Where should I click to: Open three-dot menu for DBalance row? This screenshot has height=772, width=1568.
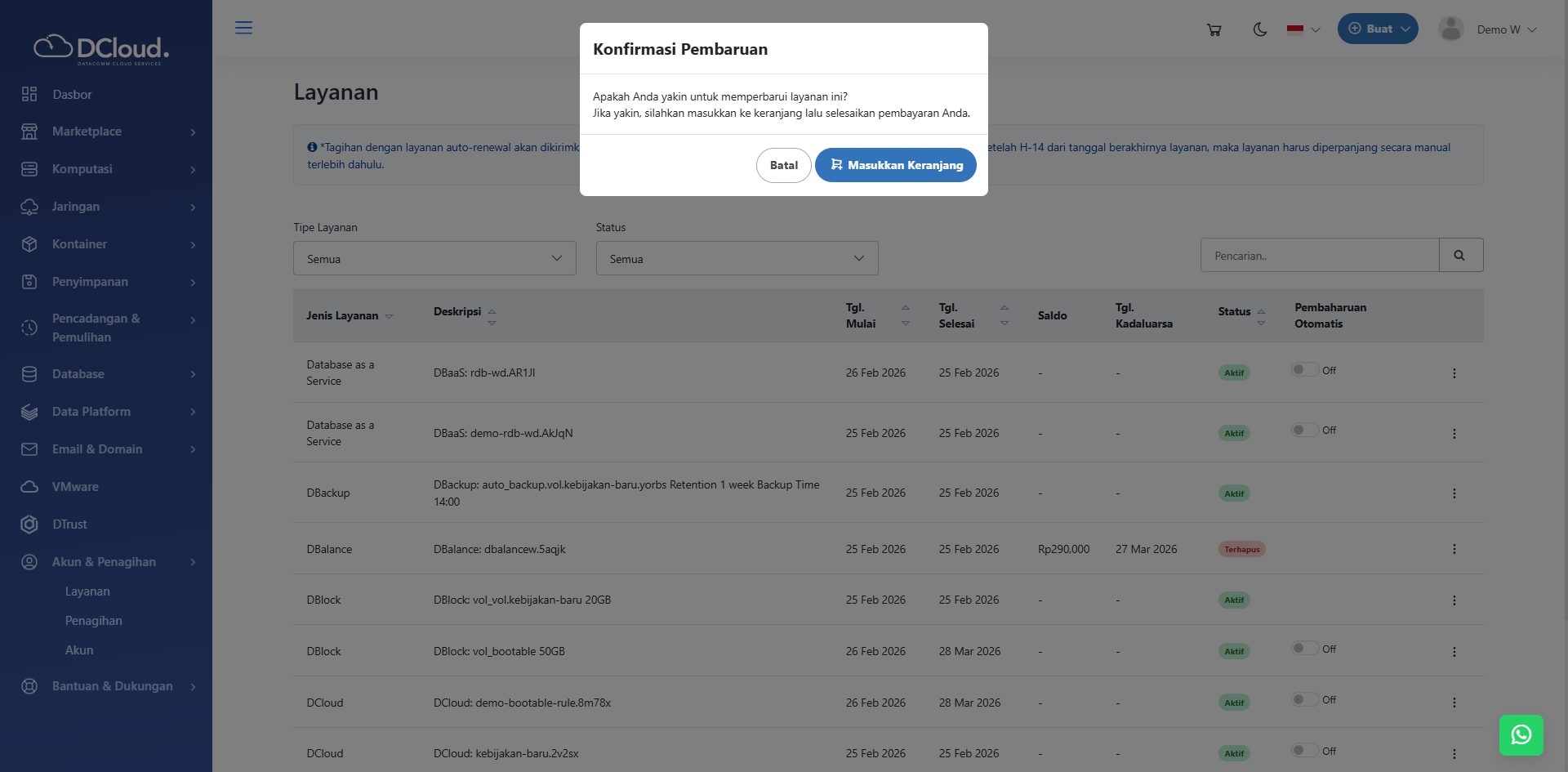(1454, 549)
